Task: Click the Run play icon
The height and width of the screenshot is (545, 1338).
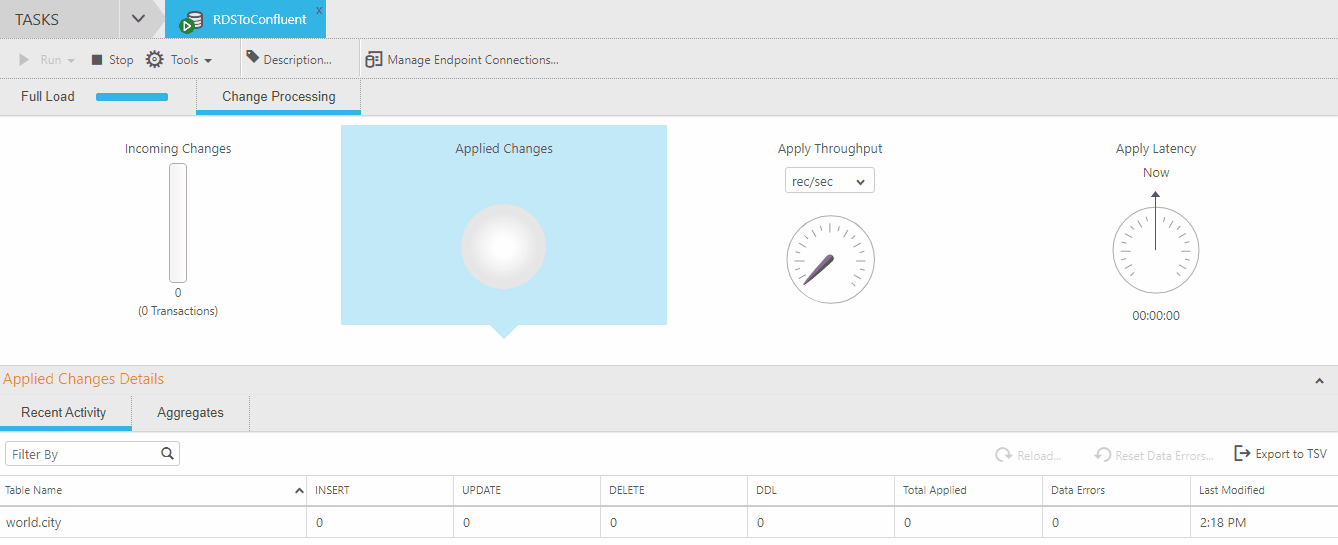Action: (x=24, y=60)
